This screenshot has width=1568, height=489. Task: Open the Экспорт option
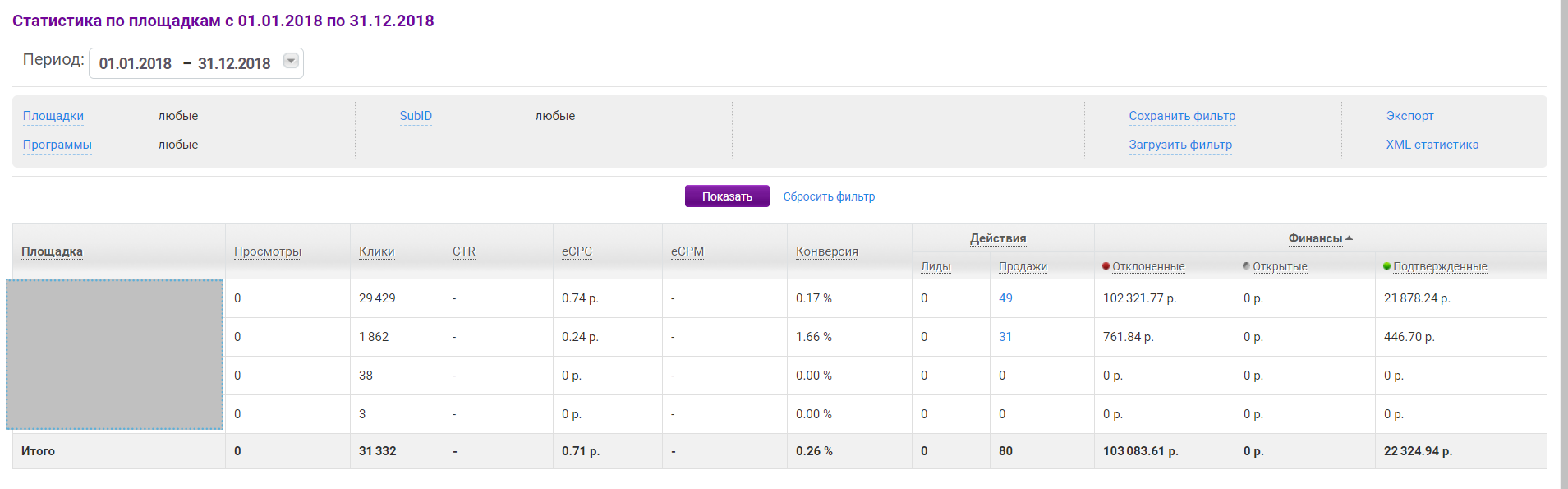pos(1409,116)
